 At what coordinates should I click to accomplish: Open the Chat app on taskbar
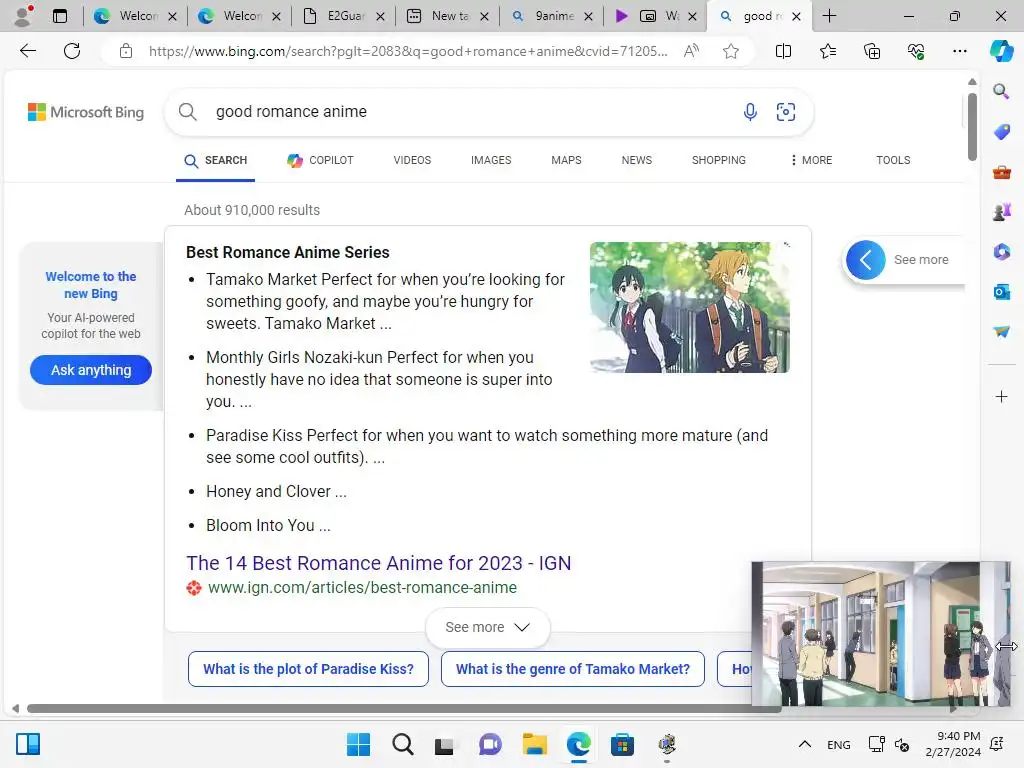pos(490,744)
